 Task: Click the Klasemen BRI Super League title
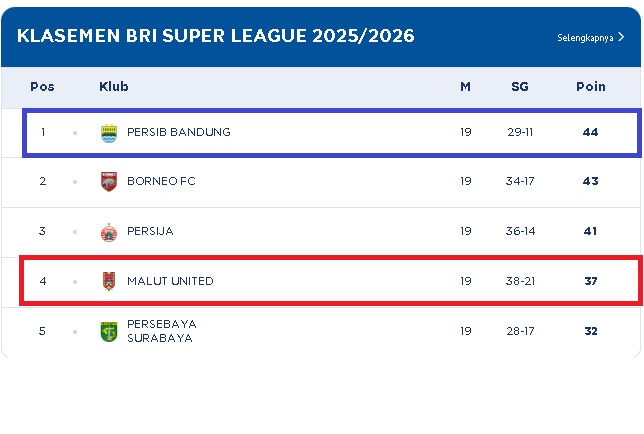[x=216, y=36]
